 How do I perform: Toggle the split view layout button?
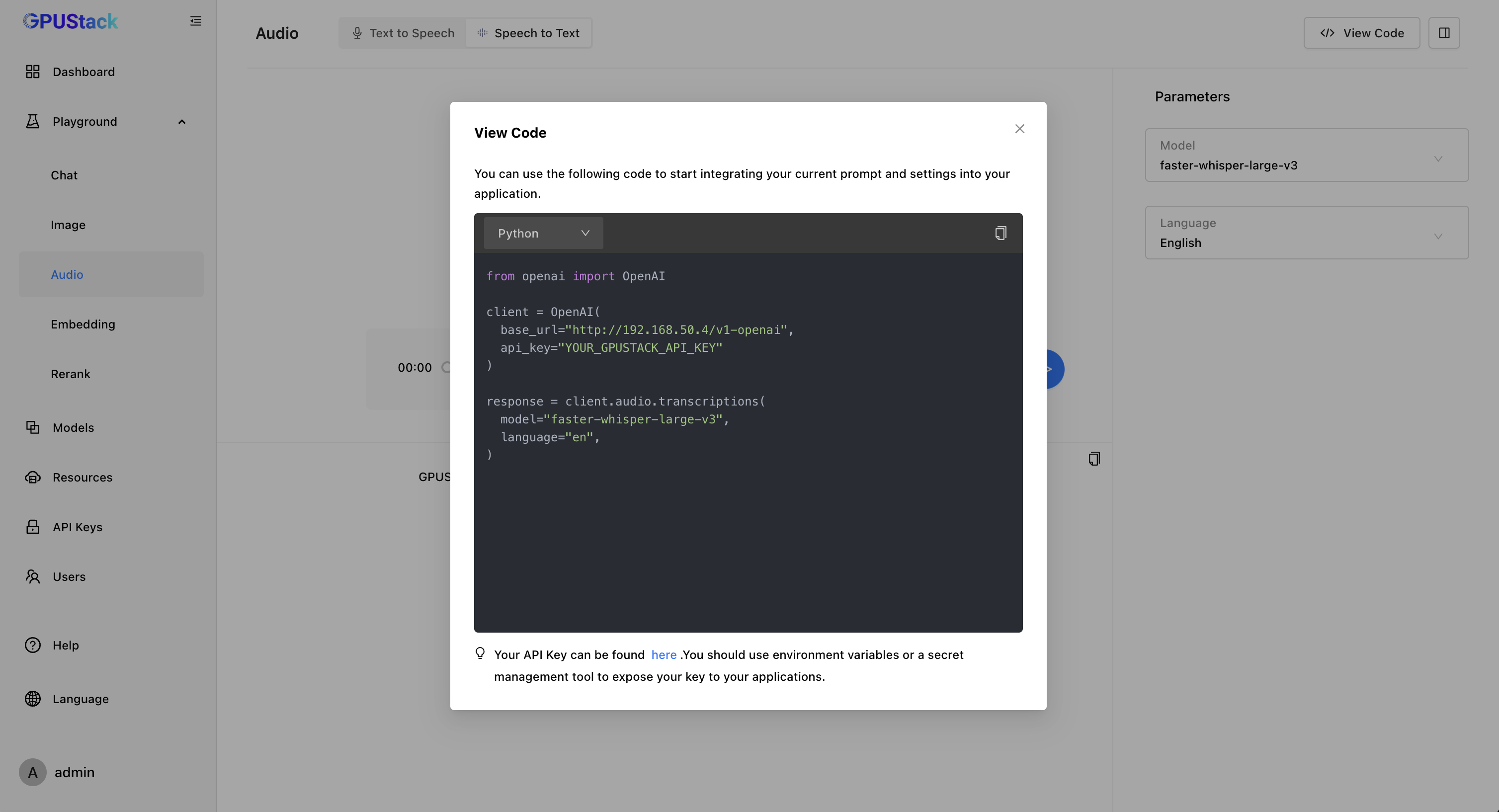[1444, 32]
